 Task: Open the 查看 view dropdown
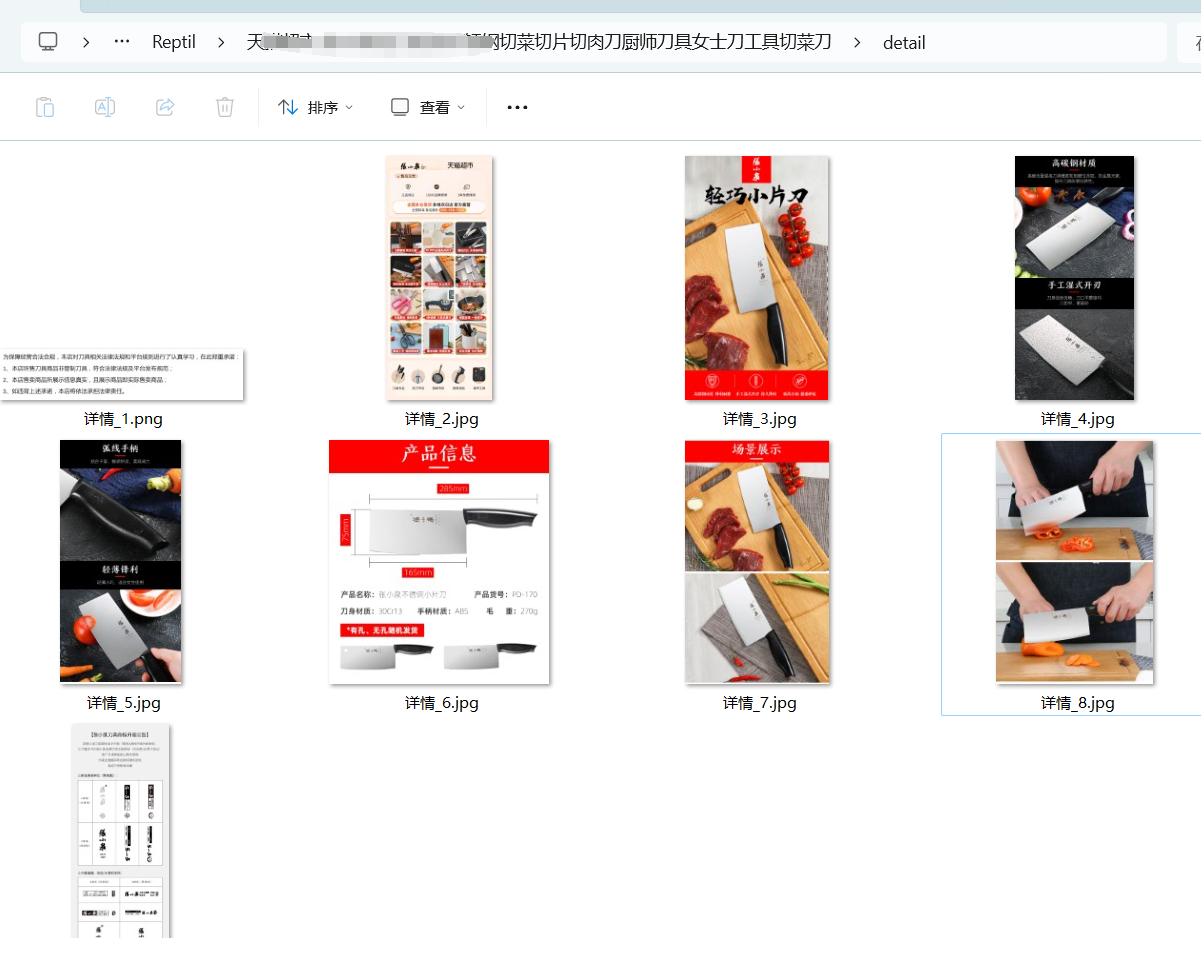pos(428,107)
